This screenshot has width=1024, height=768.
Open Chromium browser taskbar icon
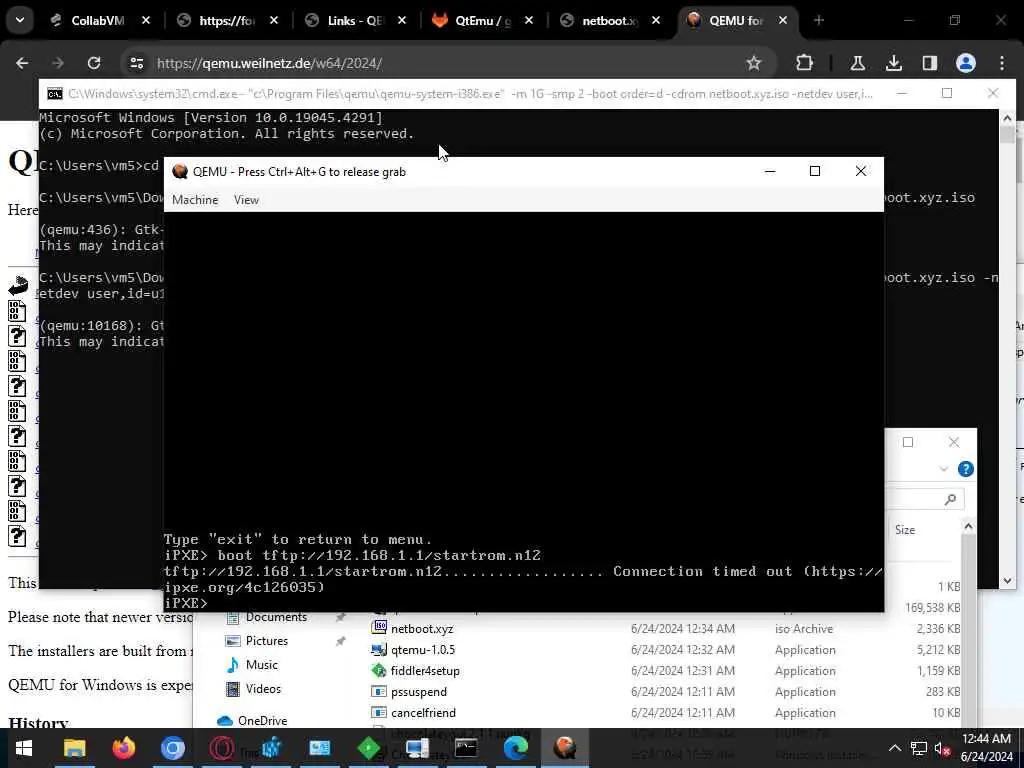coord(172,748)
